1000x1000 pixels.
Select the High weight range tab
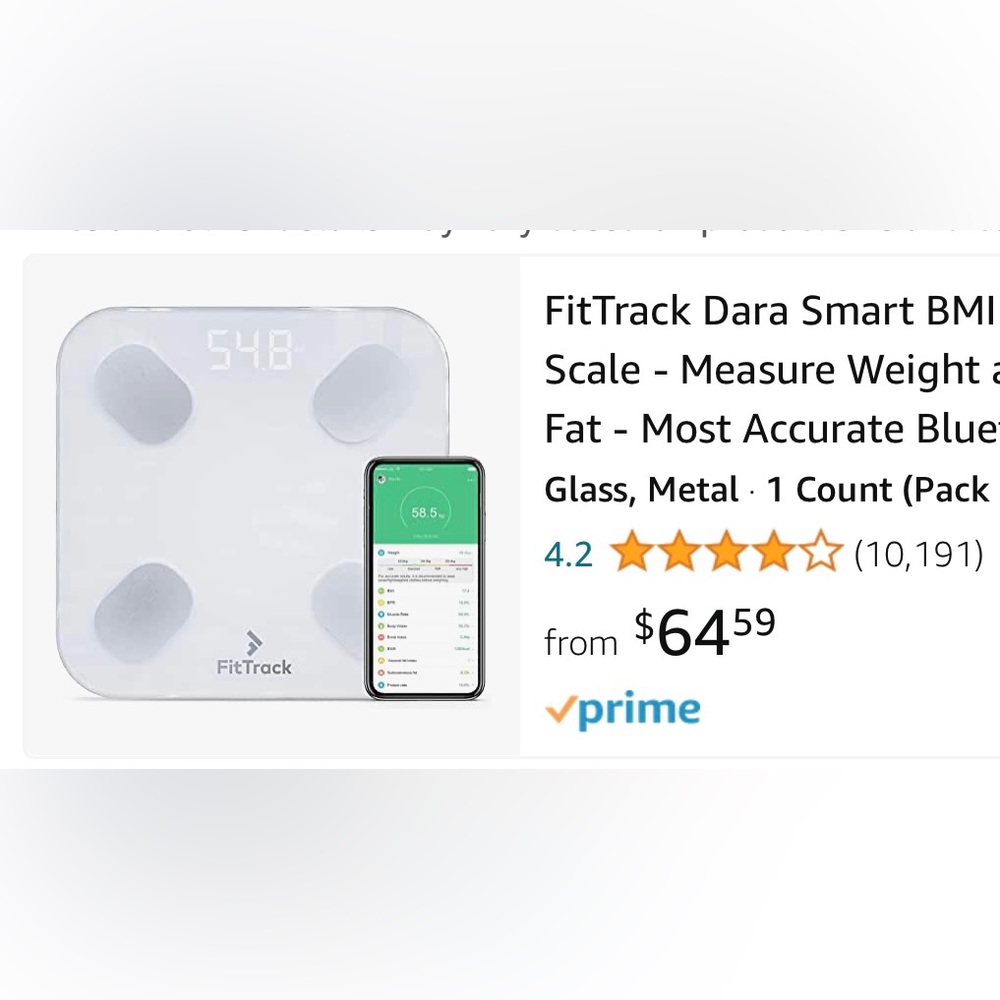pyautogui.click(x=437, y=568)
